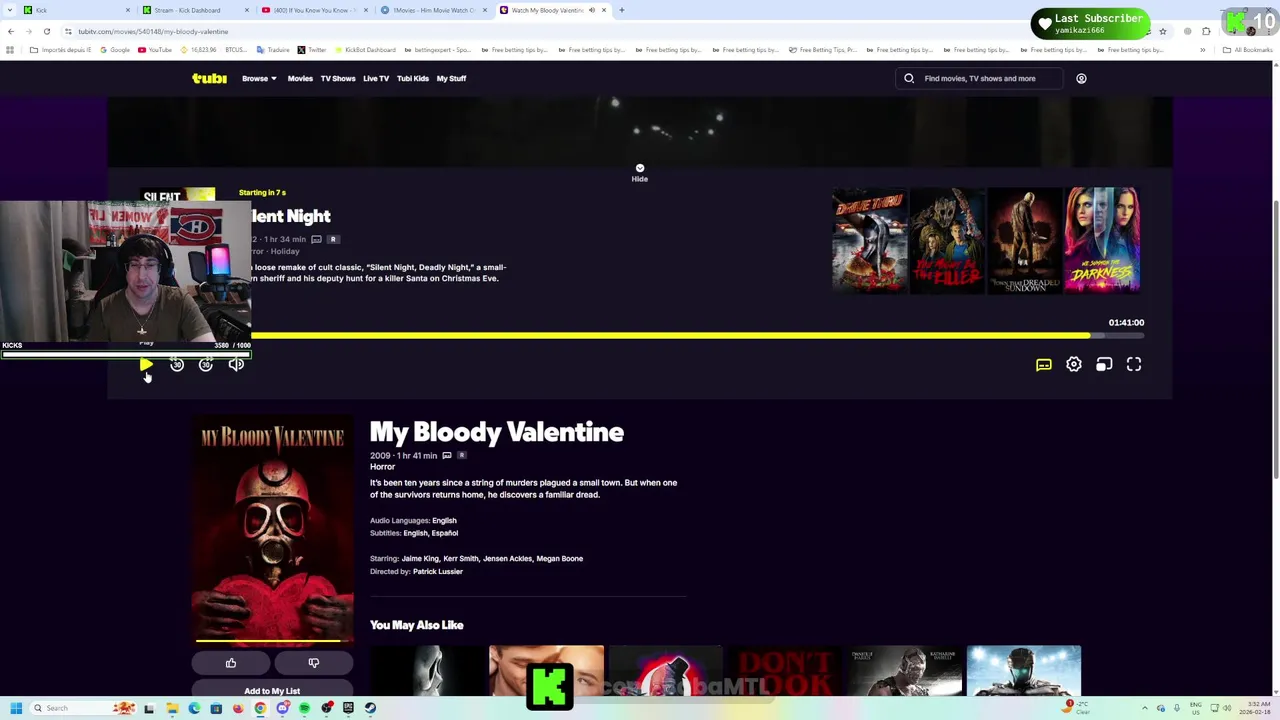This screenshot has width=1280, height=720.
Task: Switch to the Kick browser tab
Action: coord(75,10)
